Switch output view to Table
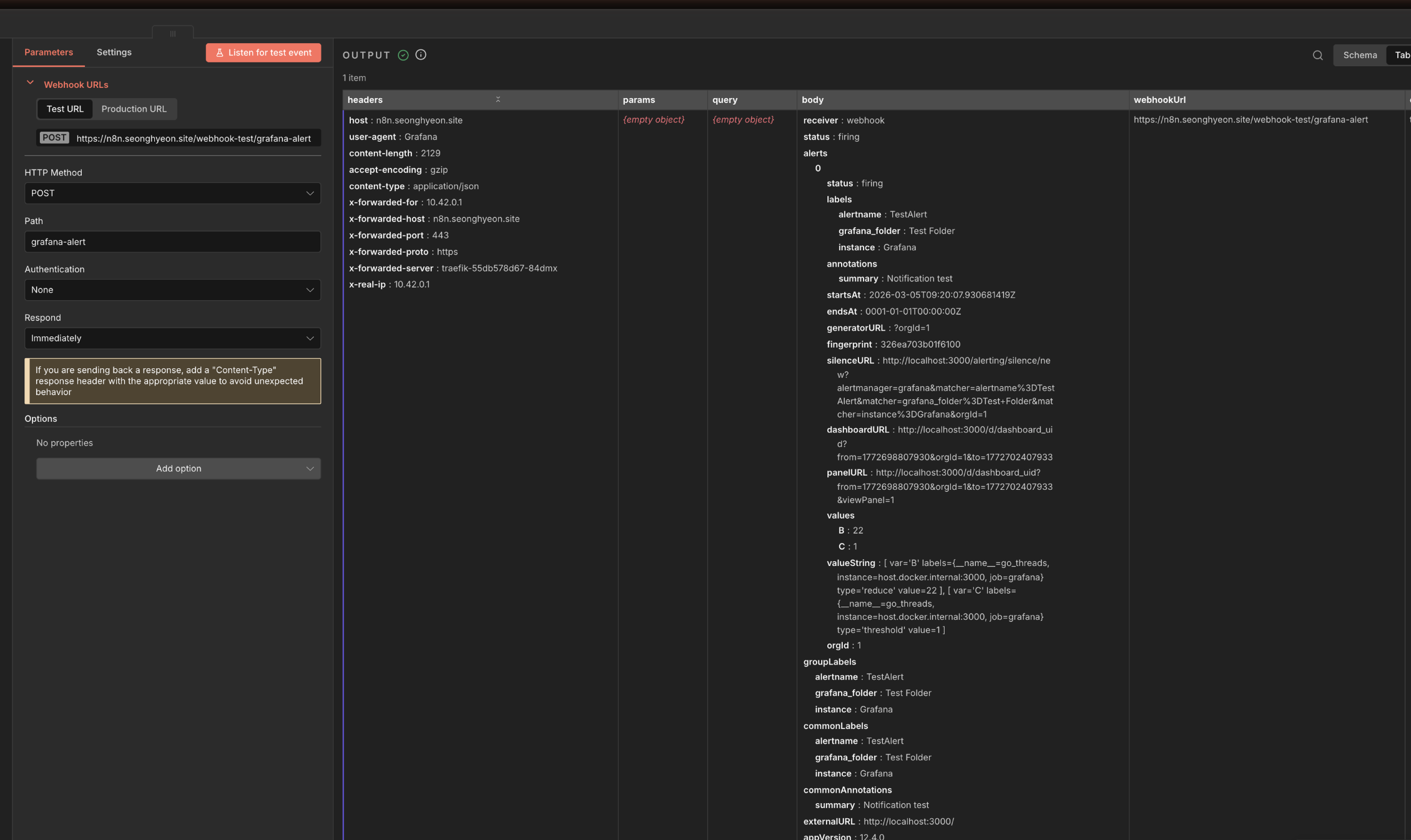 (1402, 55)
